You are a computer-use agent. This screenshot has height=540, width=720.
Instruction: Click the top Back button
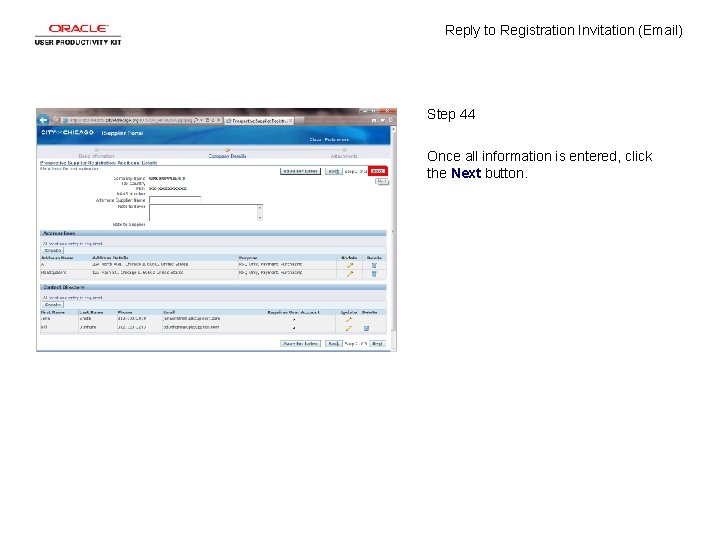click(x=334, y=171)
